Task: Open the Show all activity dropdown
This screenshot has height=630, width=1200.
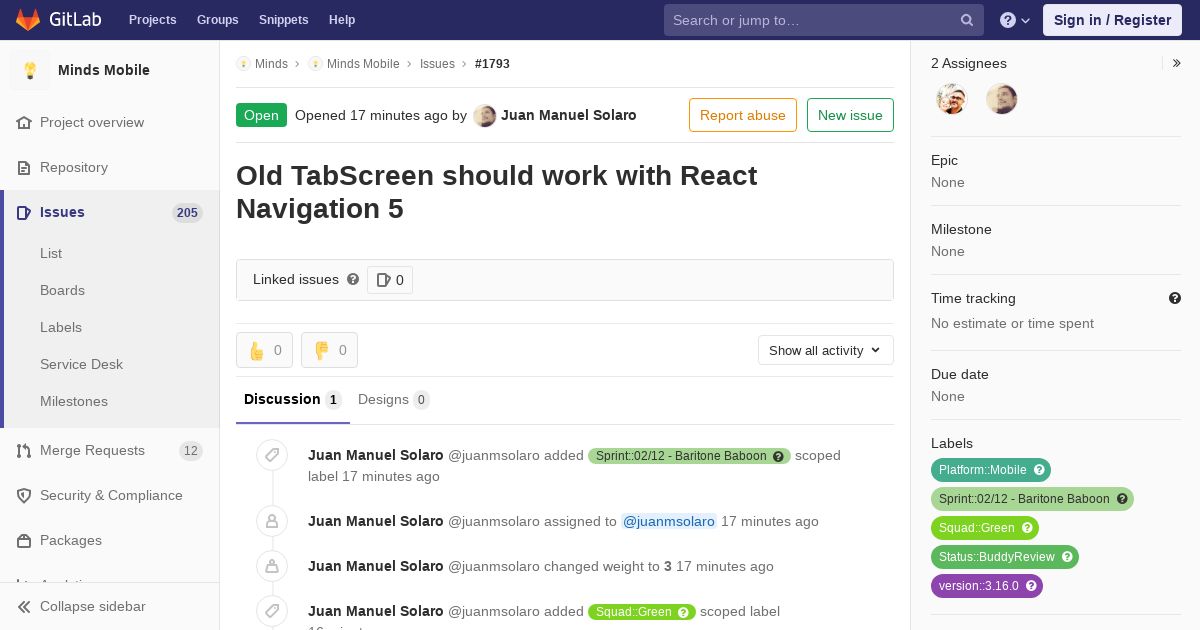Action: pos(826,350)
